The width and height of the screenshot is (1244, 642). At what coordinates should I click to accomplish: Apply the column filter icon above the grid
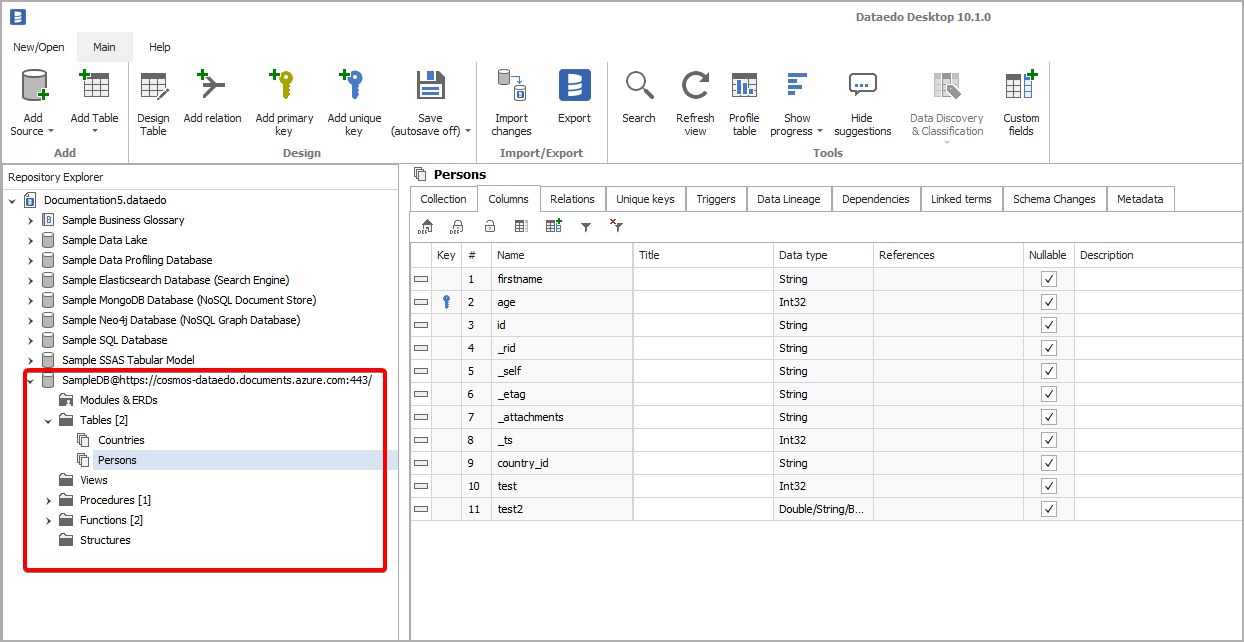[586, 226]
